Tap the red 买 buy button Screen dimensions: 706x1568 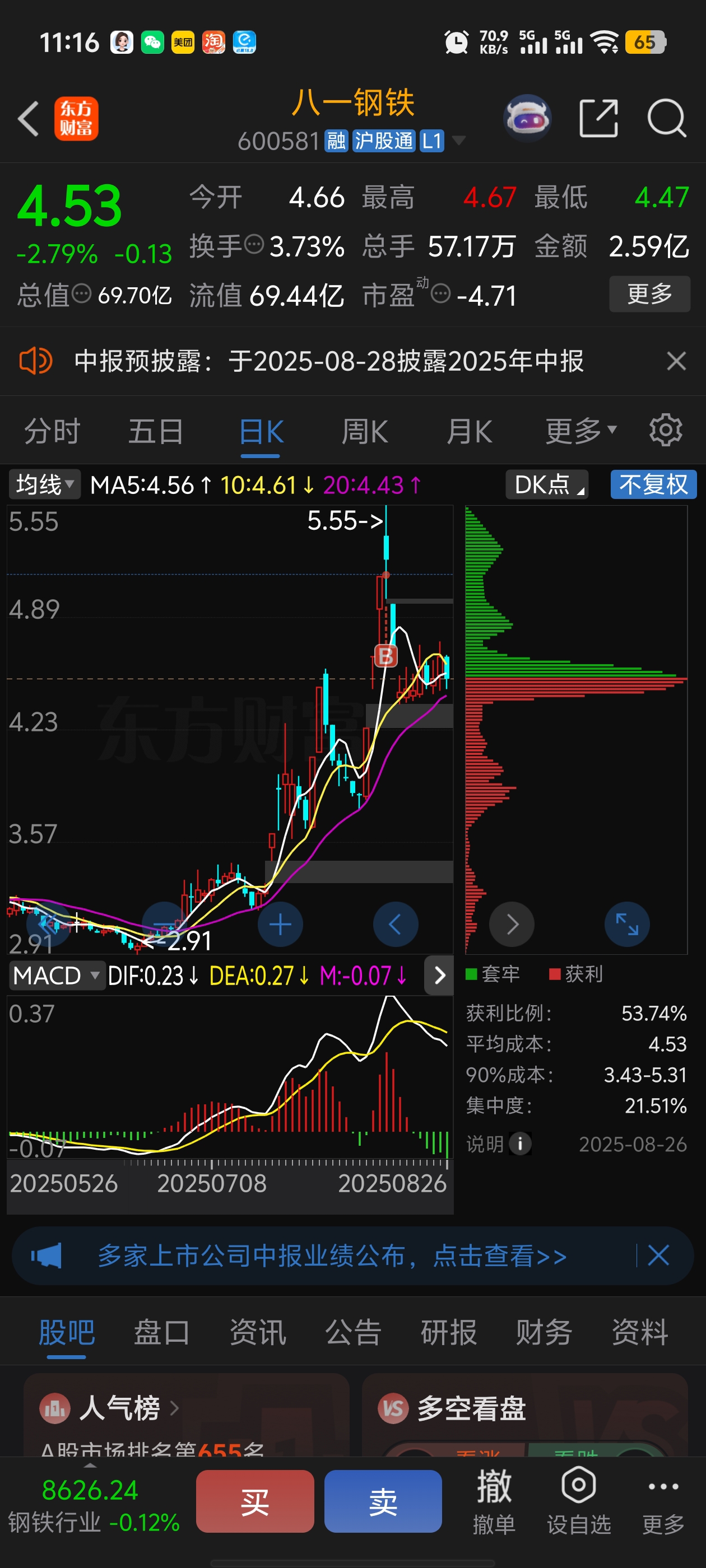(x=254, y=1501)
